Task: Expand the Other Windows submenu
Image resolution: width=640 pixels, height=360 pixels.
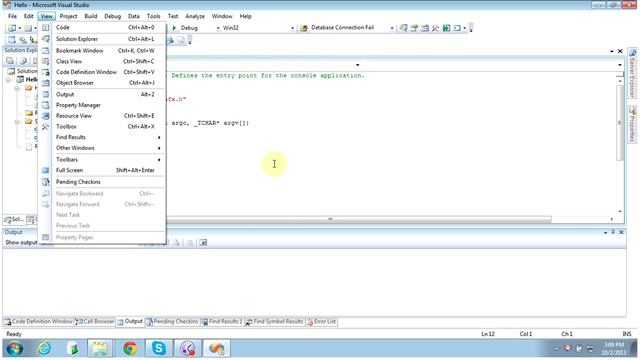Action: coord(102,148)
